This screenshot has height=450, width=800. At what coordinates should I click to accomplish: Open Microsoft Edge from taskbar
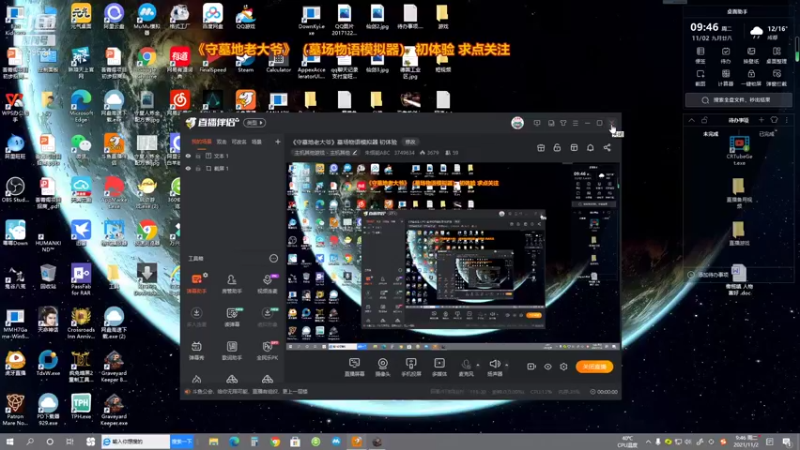tap(234, 442)
